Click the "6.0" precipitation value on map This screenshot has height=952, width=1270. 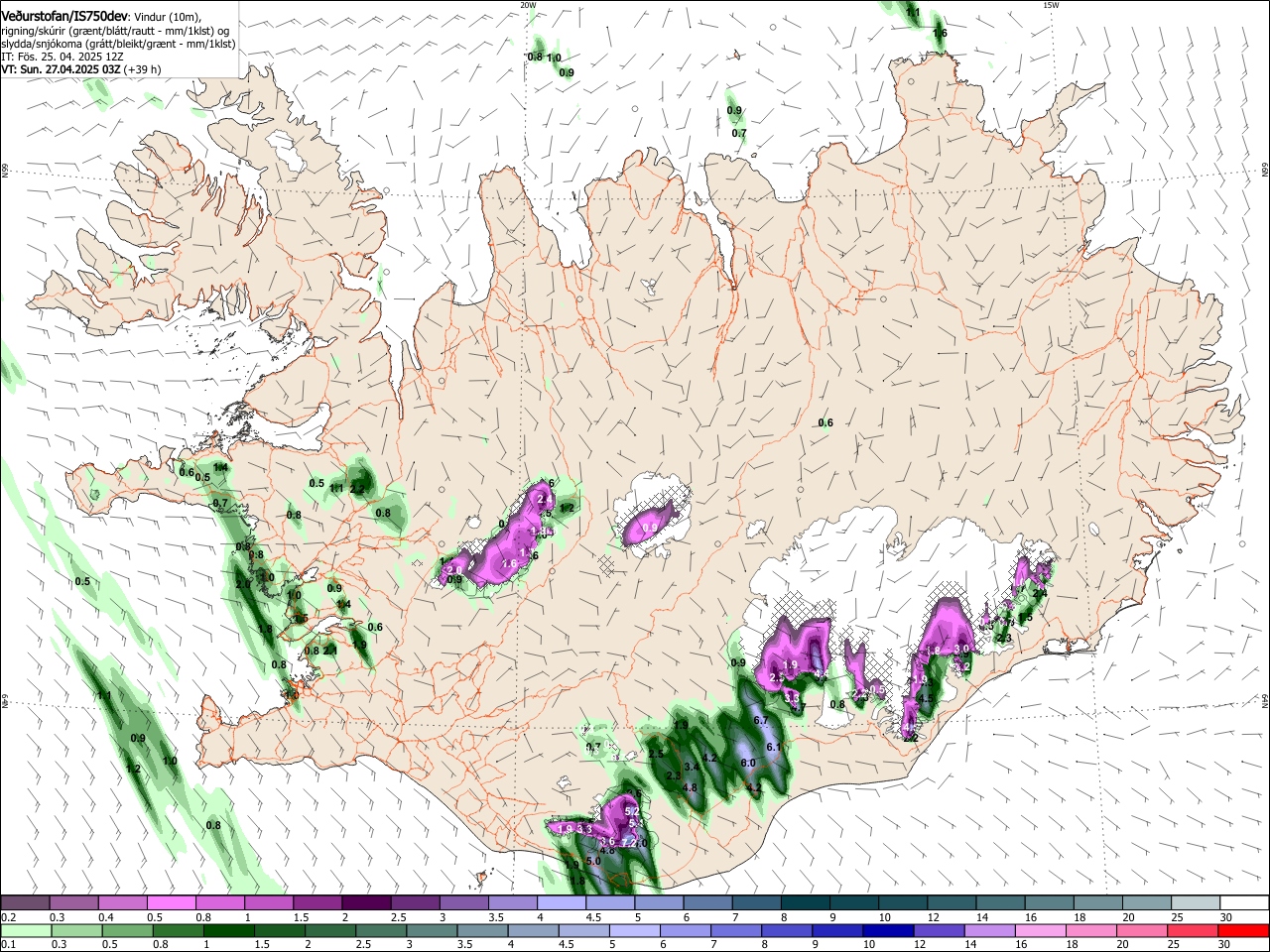click(x=749, y=763)
